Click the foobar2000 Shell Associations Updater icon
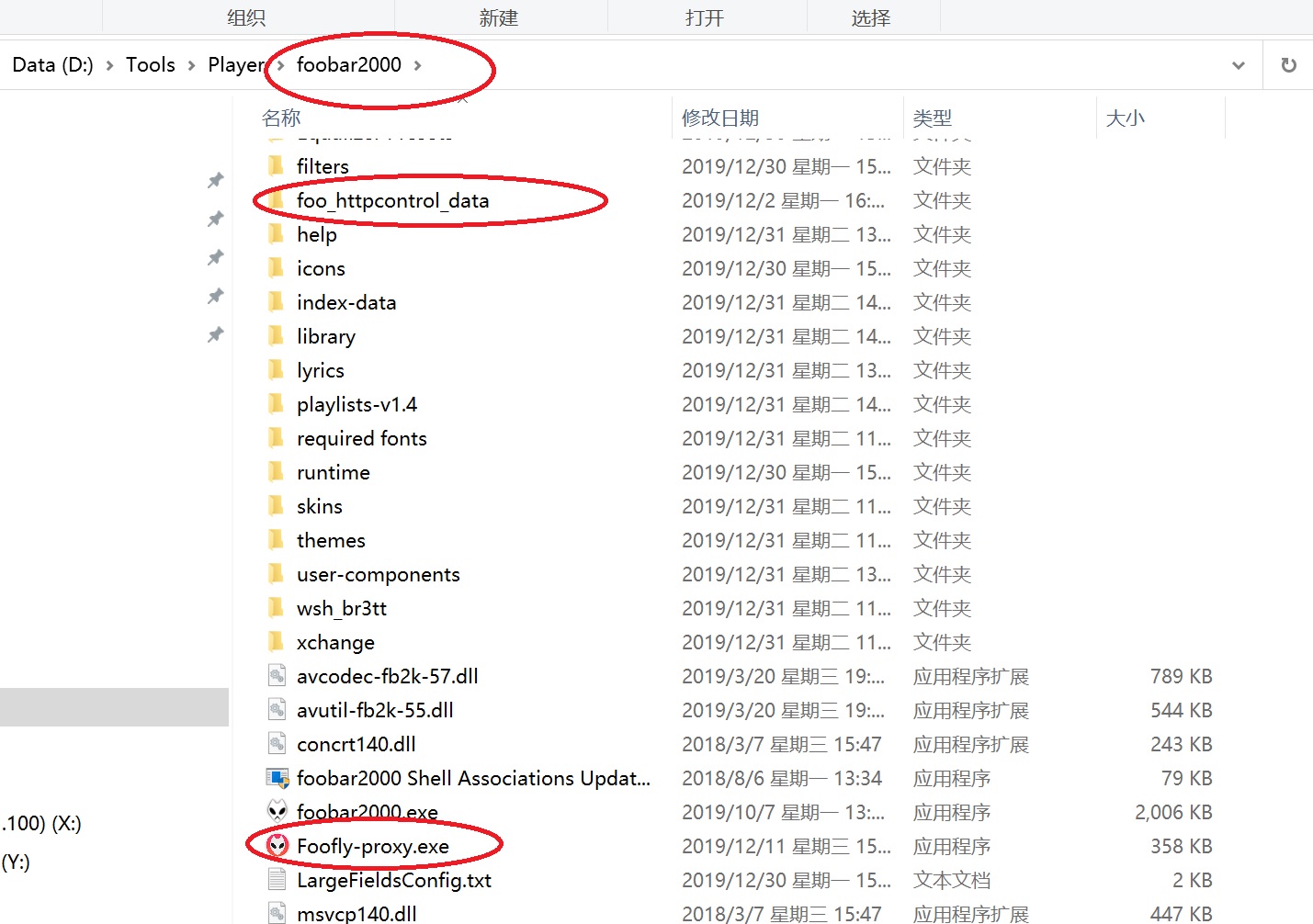The image size is (1313, 924). (x=277, y=778)
